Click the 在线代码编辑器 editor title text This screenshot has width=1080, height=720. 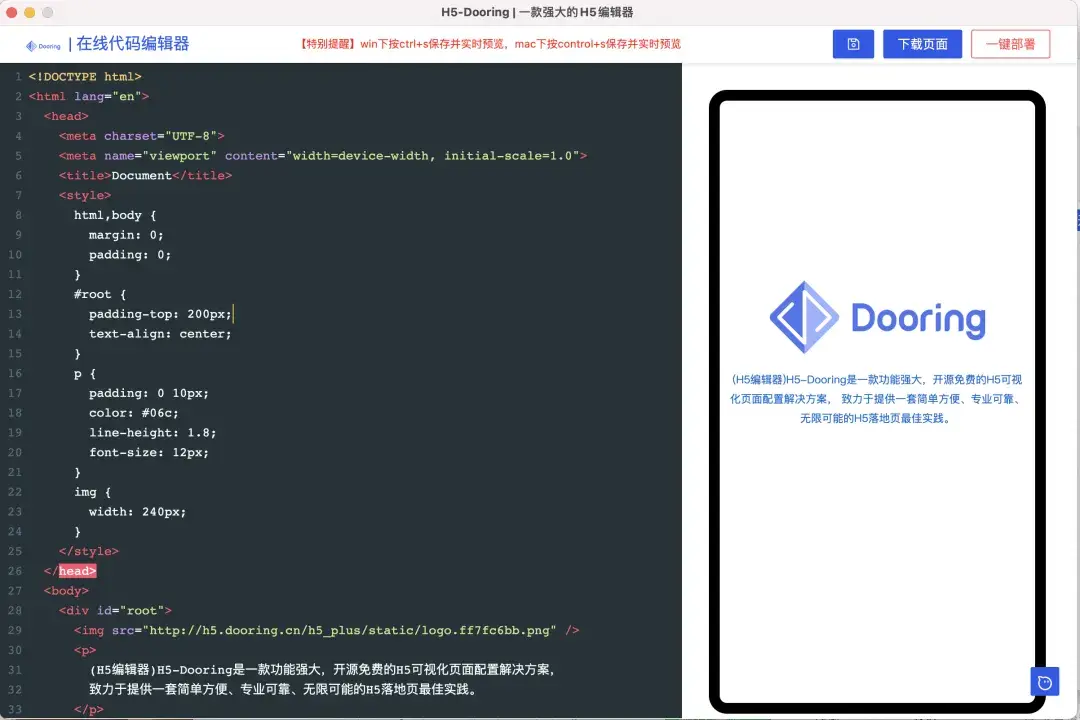[134, 44]
